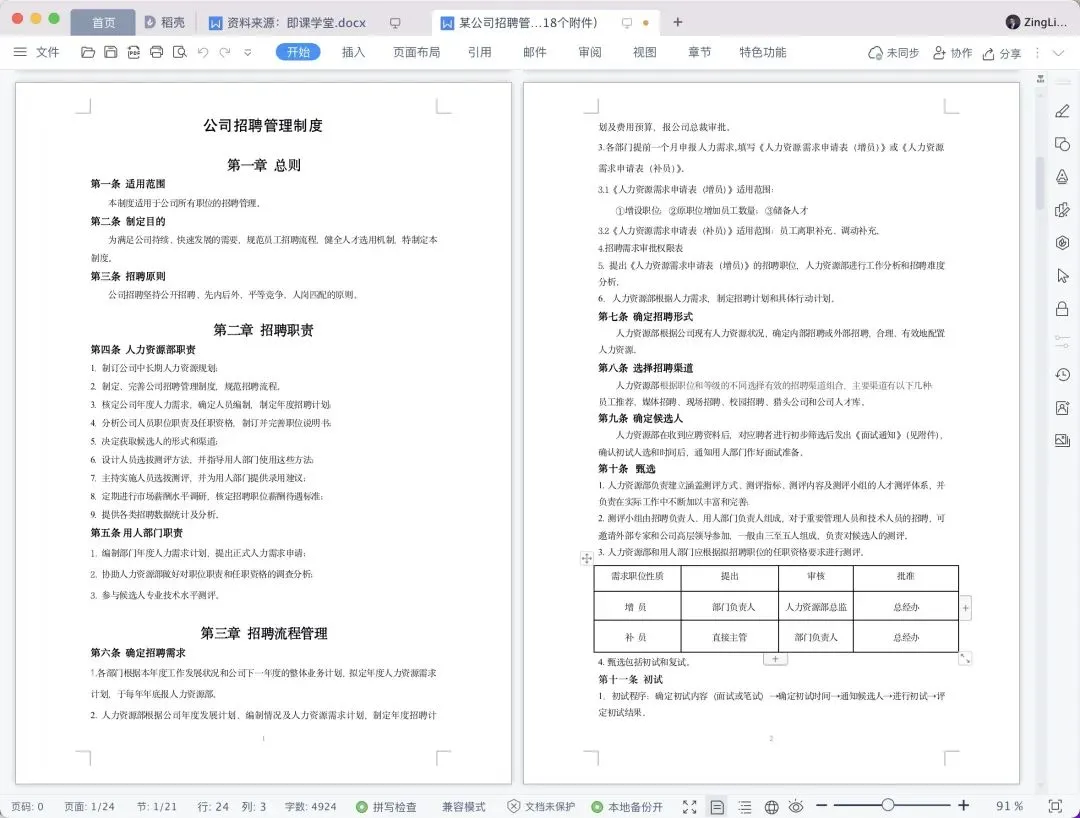Screen dimensions: 1080x818
Task: Open the 邮件 tab
Action: (x=534, y=52)
